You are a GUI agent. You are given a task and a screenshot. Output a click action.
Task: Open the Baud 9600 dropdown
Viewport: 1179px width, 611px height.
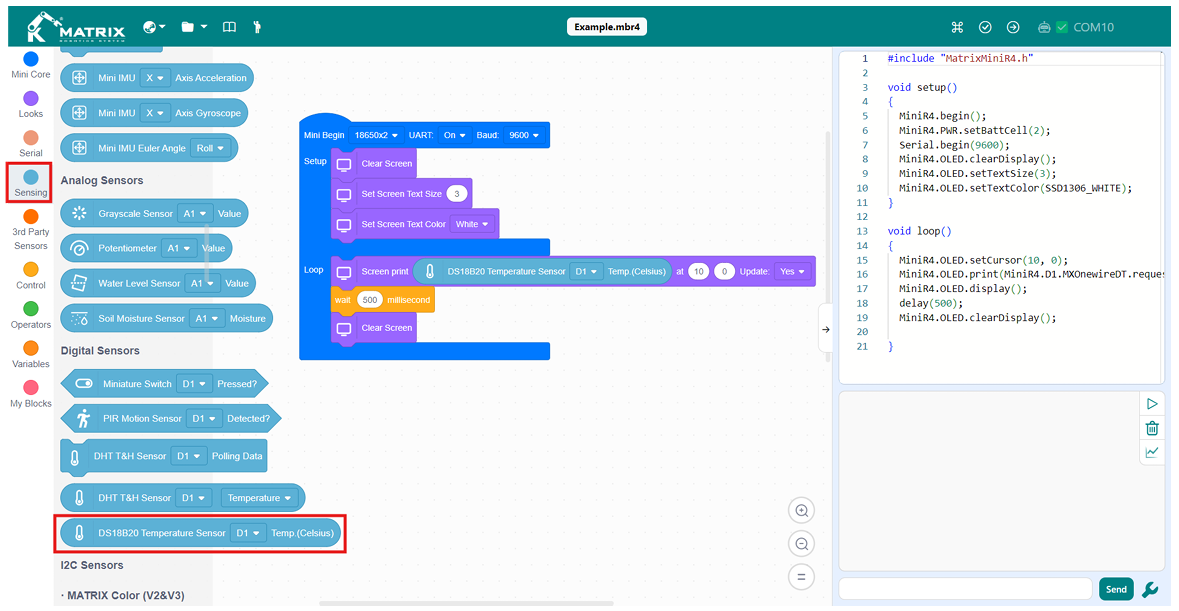click(x=523, y=135)
